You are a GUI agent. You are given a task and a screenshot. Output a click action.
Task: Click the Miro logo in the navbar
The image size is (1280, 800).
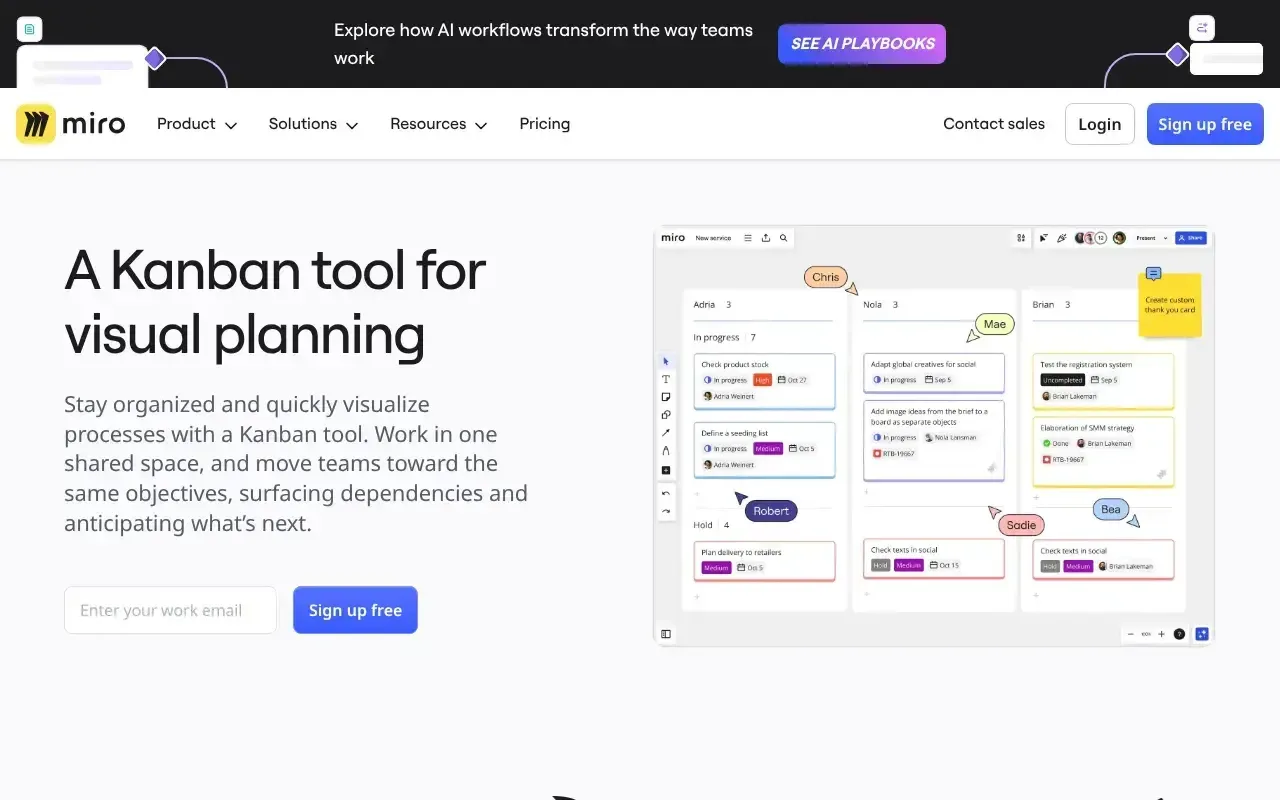[x=71, y=124]
